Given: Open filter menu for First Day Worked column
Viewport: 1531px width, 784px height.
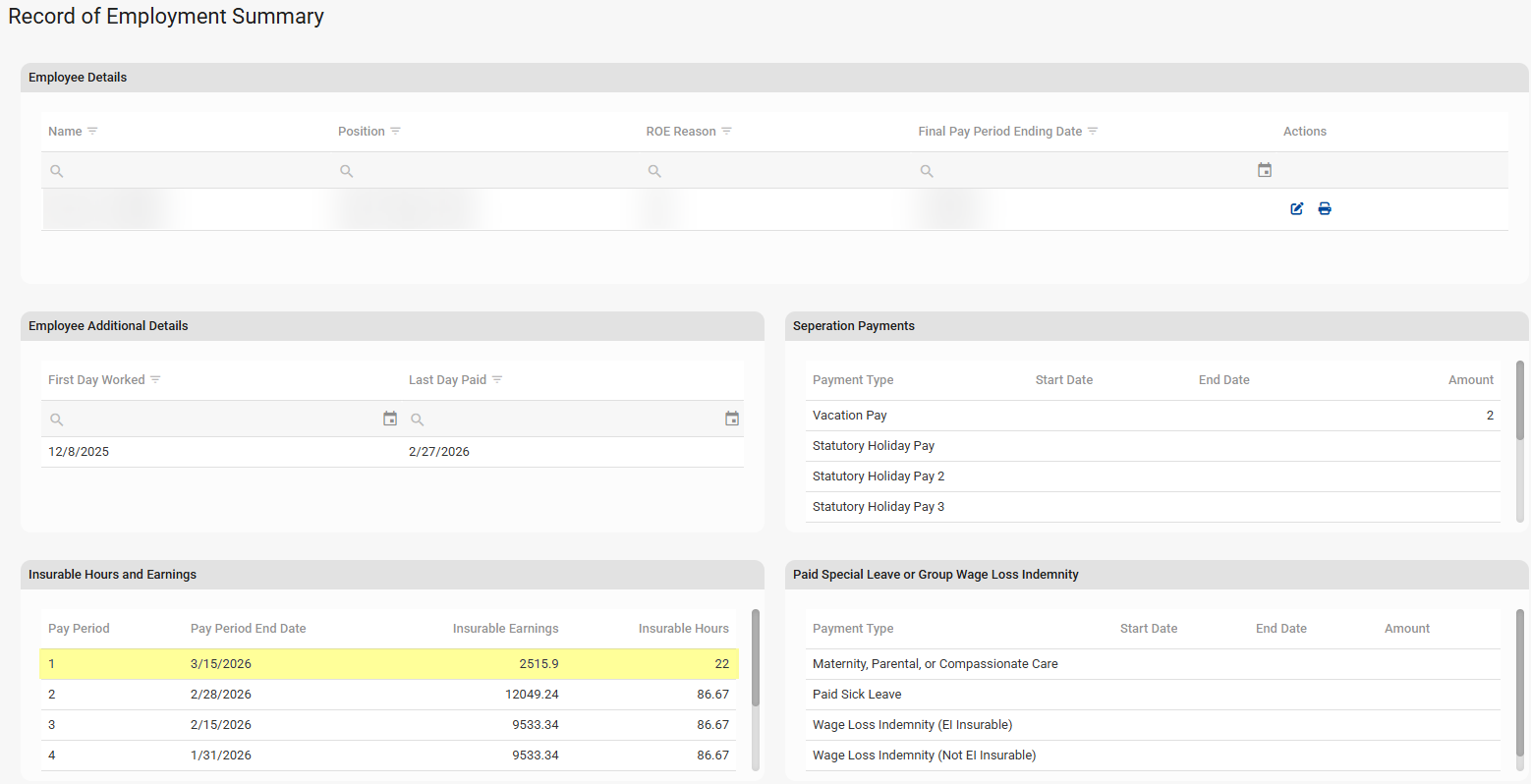Looking at the screenshot, I should click(155, 379).
